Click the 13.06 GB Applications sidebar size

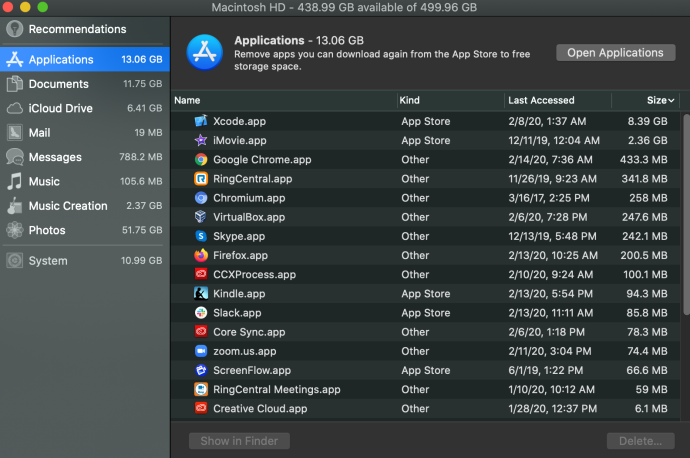142,59
